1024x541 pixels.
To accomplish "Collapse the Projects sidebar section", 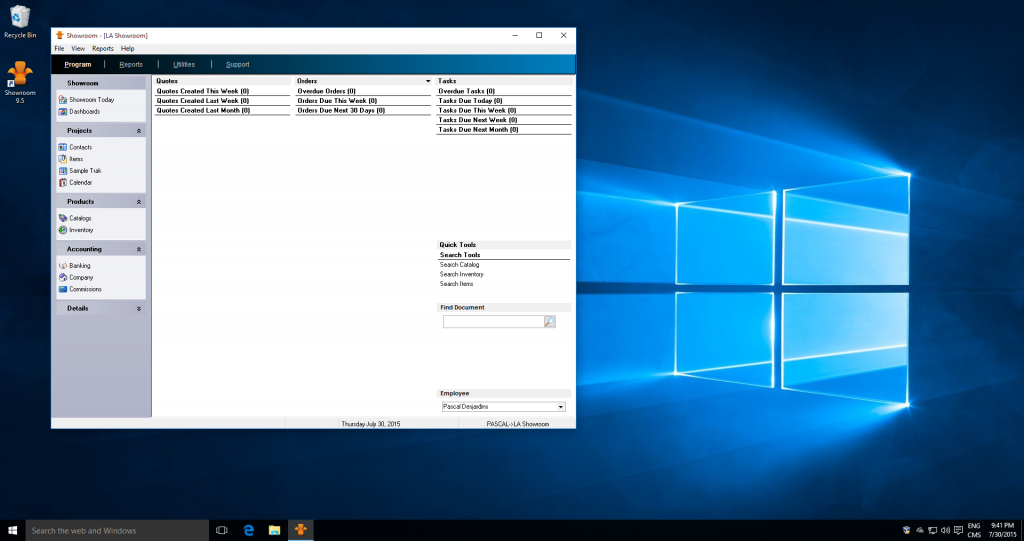I will pos(139,131).
